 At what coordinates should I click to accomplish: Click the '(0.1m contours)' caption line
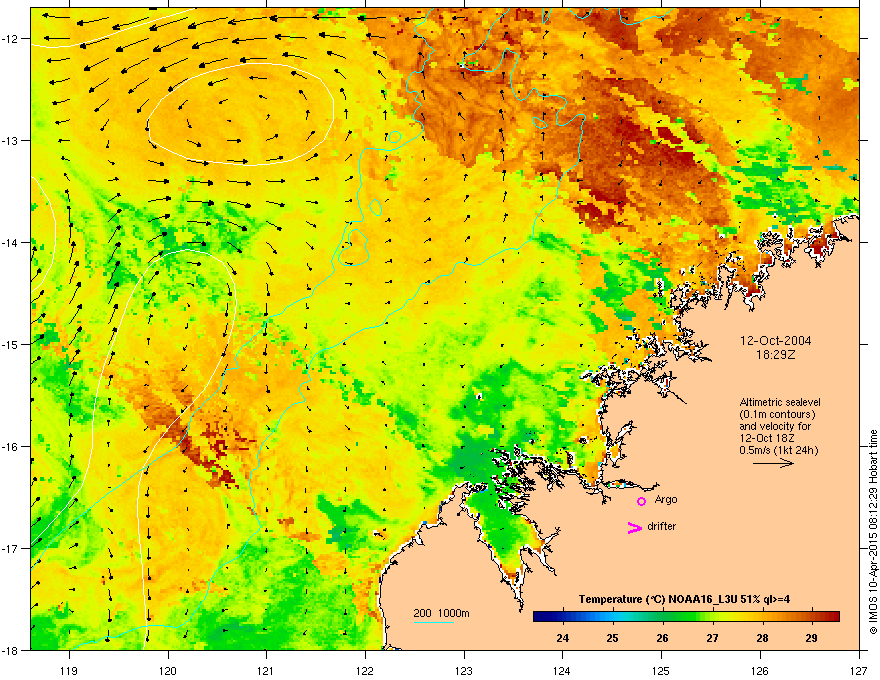[x=777, y=415]
